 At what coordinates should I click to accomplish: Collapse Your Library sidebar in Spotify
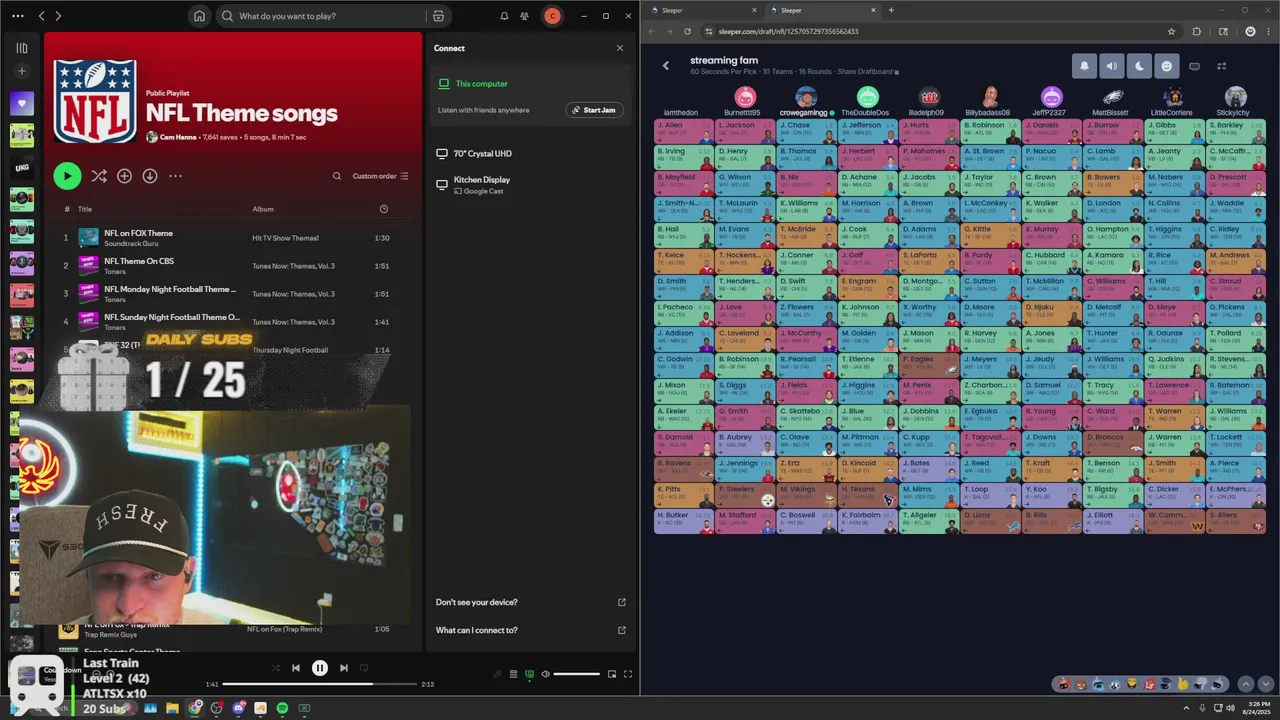(21, 48)
